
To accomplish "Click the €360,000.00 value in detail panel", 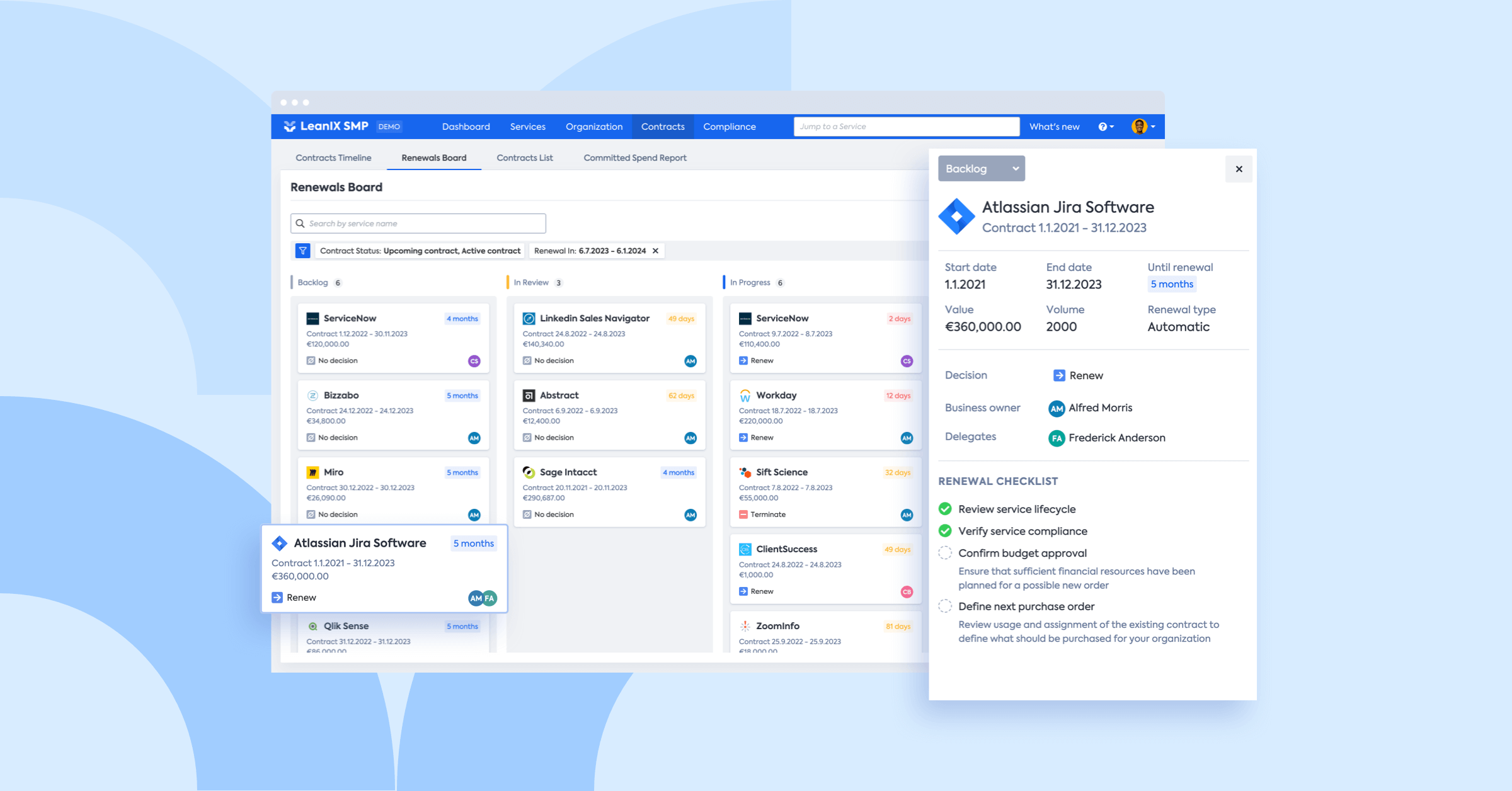I will 983,327.
